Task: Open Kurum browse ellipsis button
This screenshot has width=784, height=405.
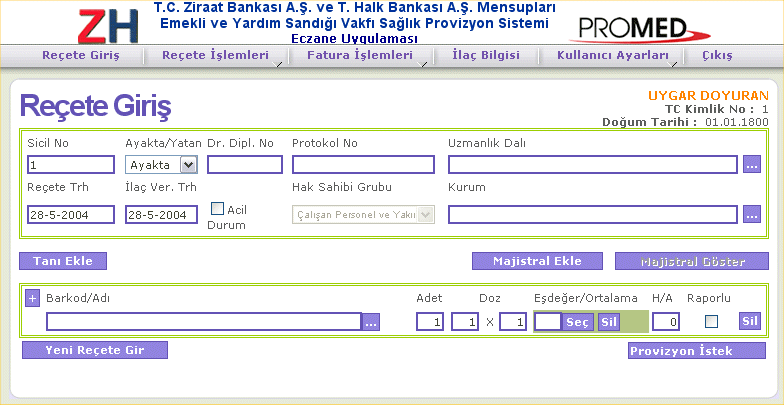Action: [752, 214]
